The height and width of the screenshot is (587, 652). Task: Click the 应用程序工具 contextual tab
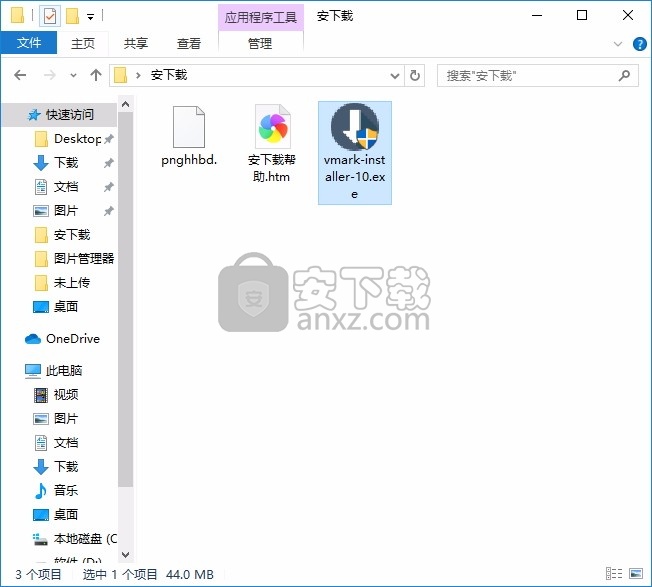coord(261,17)
